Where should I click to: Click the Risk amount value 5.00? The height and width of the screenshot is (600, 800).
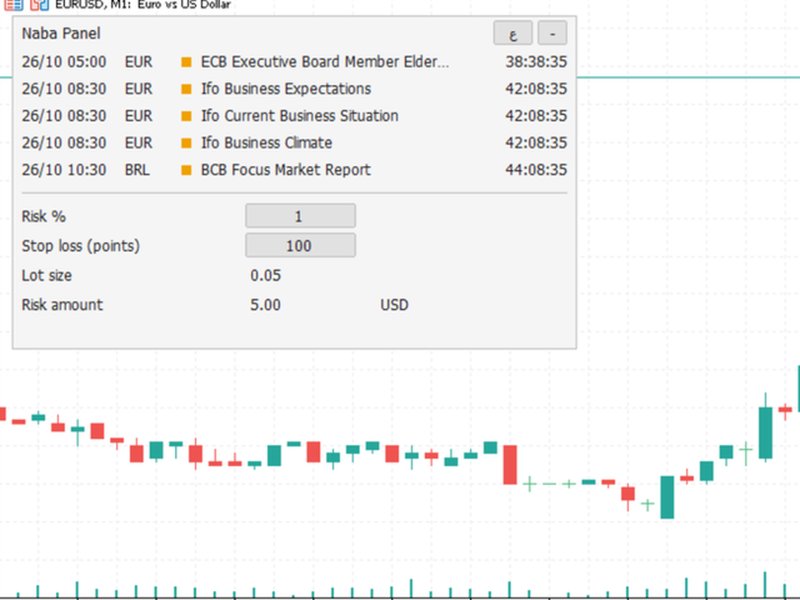(265, 305)
